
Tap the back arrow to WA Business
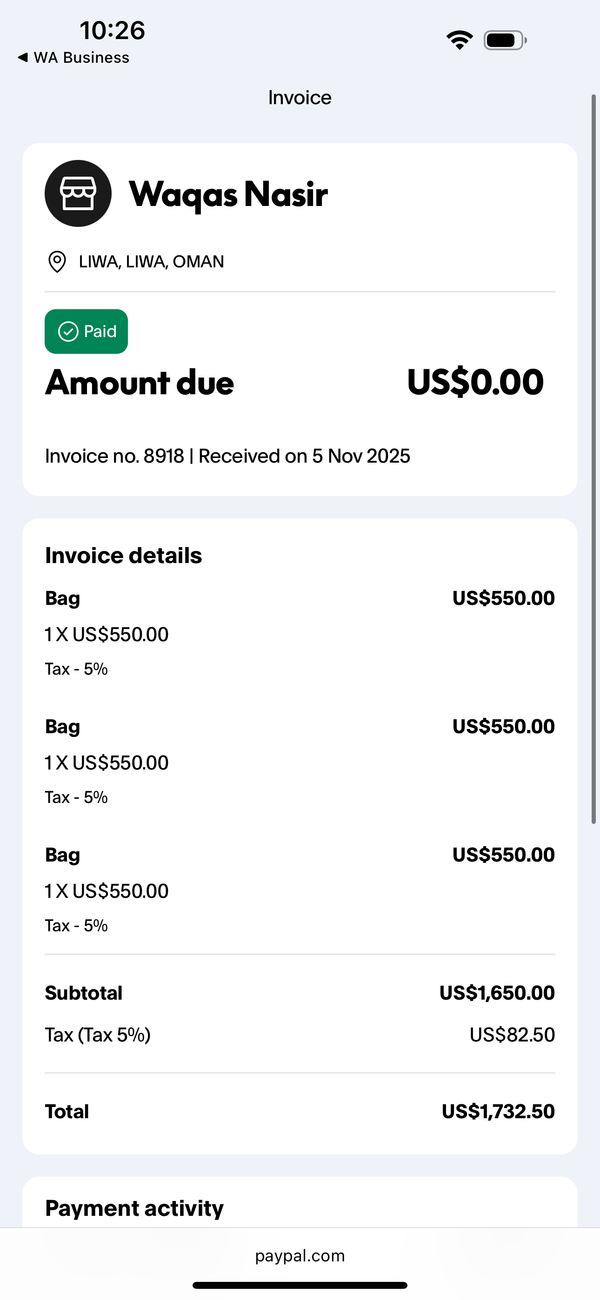click(22, 58)
